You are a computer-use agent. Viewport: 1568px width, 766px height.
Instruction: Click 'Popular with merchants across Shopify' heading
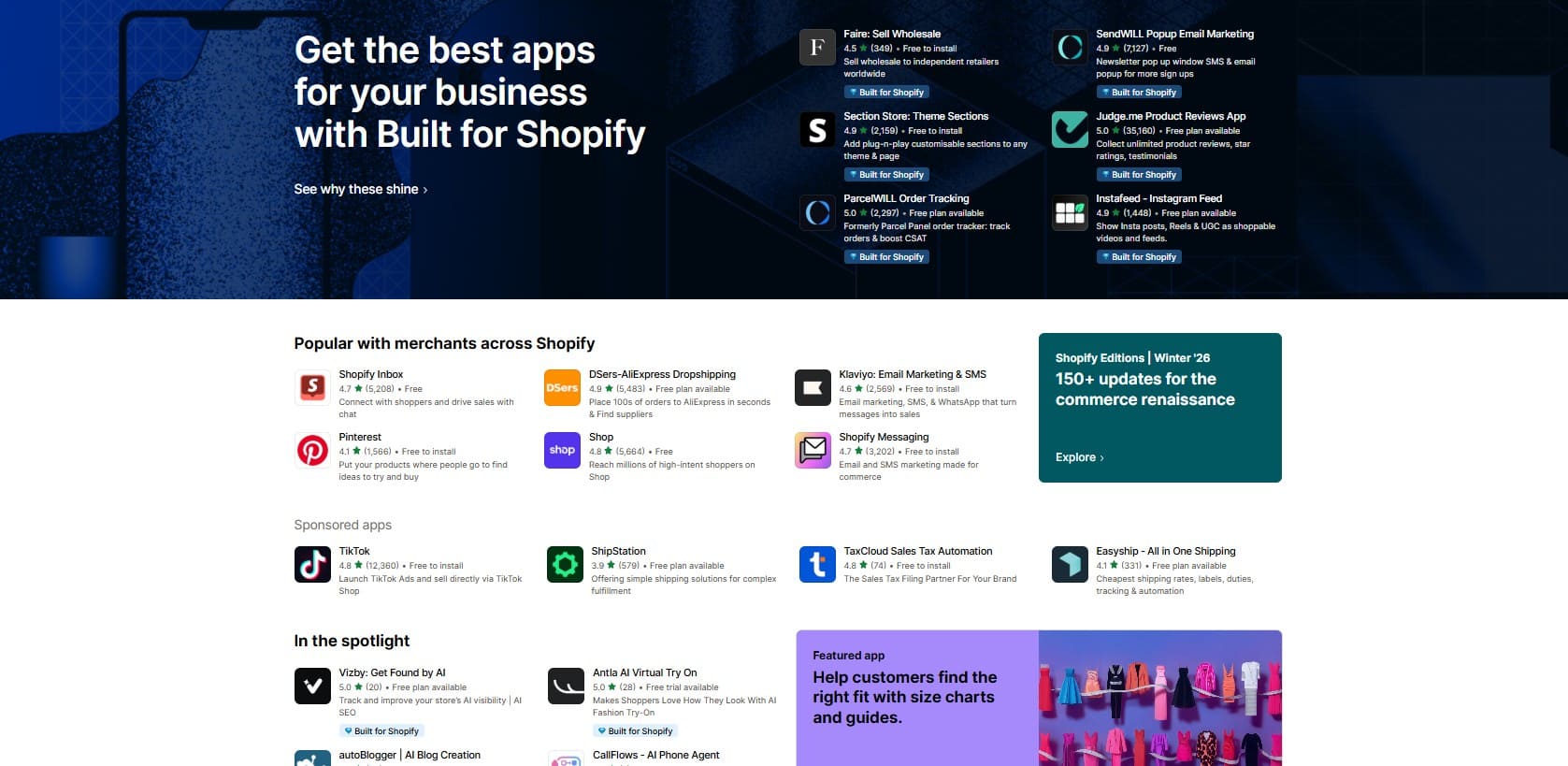pyautogui.click(x=444, y=343)
